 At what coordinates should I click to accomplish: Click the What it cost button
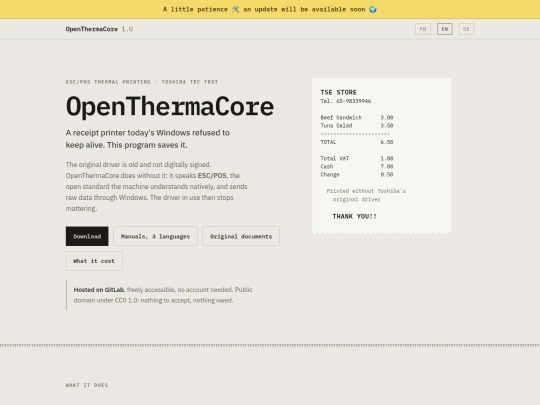94,261
